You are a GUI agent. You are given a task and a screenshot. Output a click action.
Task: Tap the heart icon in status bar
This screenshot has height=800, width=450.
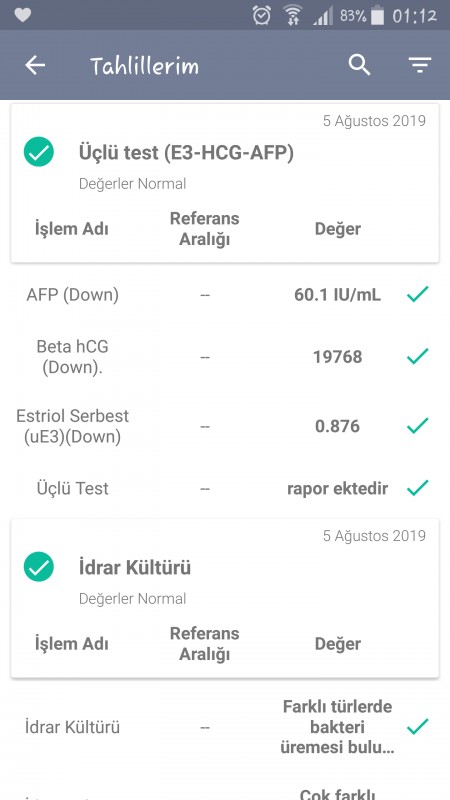(22, 15)
